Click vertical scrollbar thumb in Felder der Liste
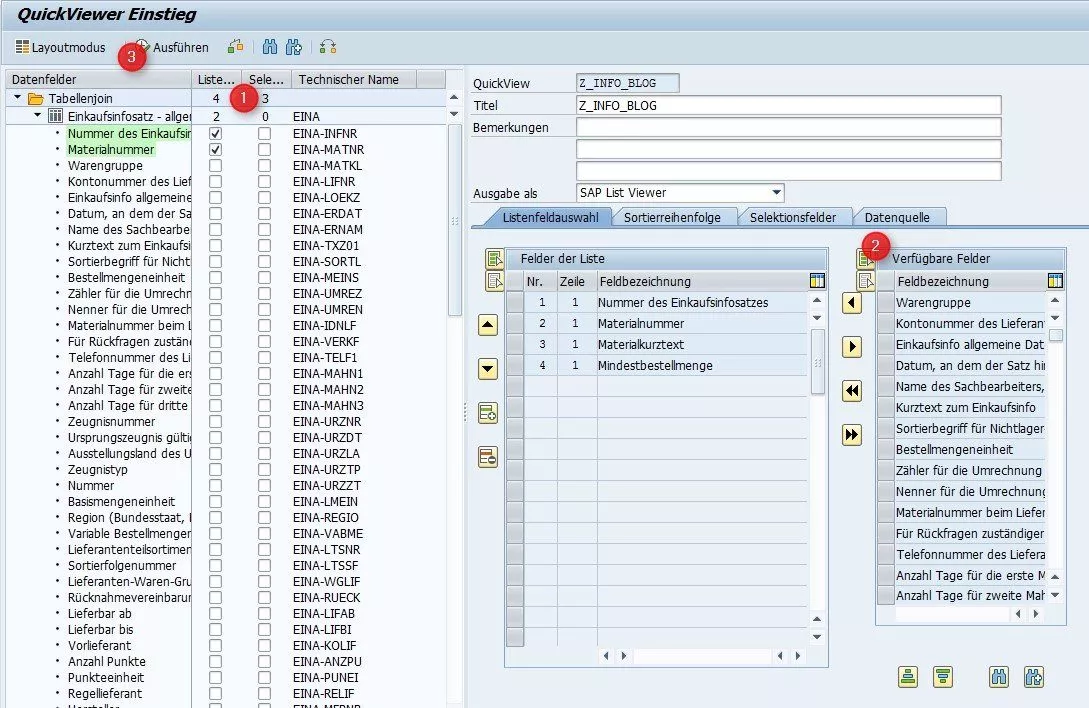 (817, 361)
